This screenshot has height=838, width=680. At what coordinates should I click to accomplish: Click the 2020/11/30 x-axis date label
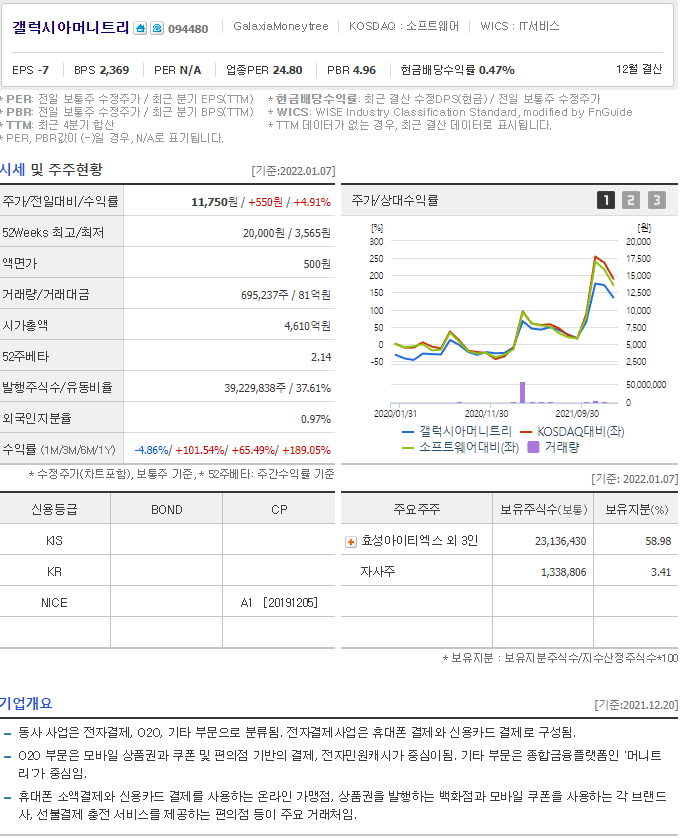(486, 414)
